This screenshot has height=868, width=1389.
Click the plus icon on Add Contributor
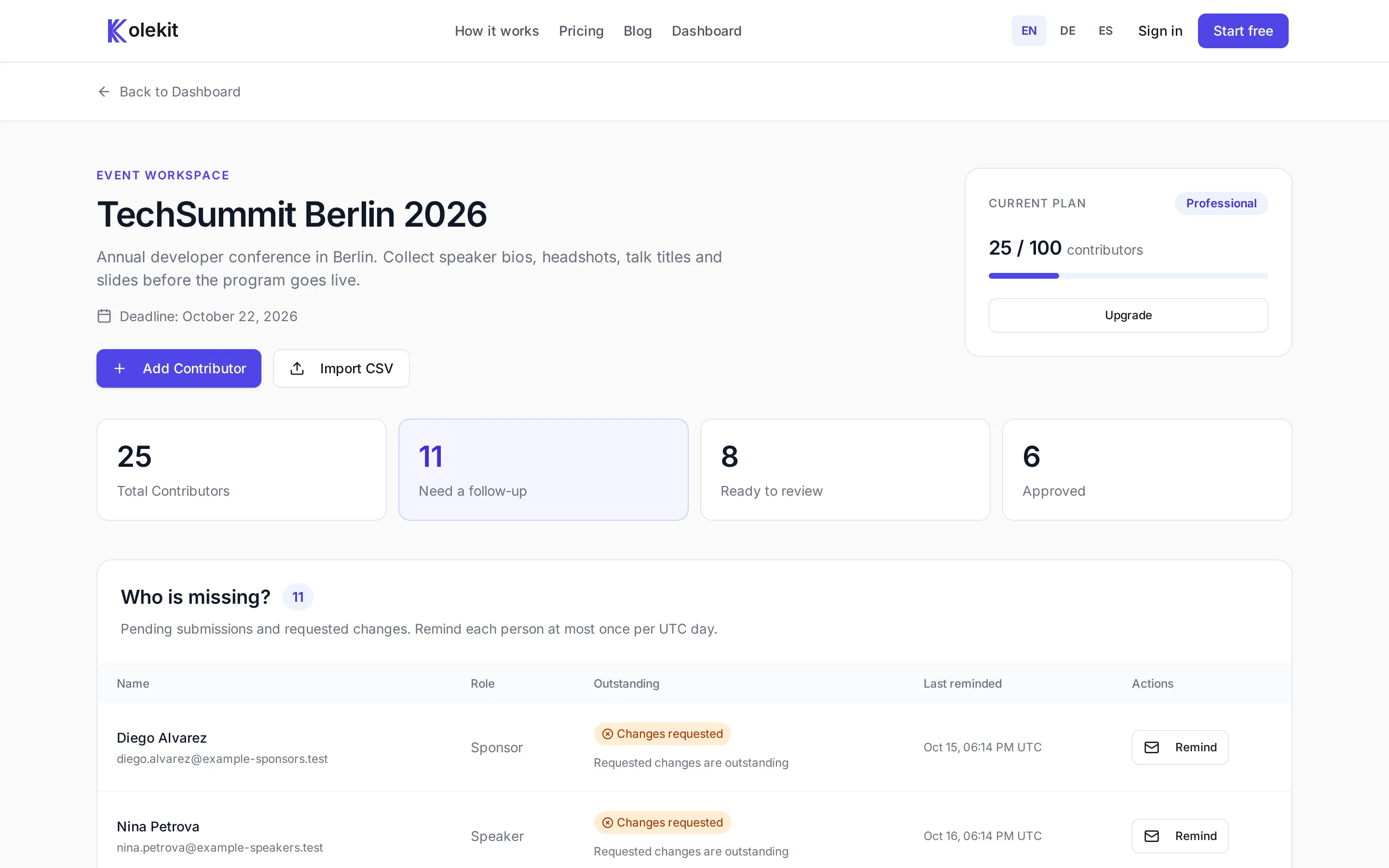120,368
